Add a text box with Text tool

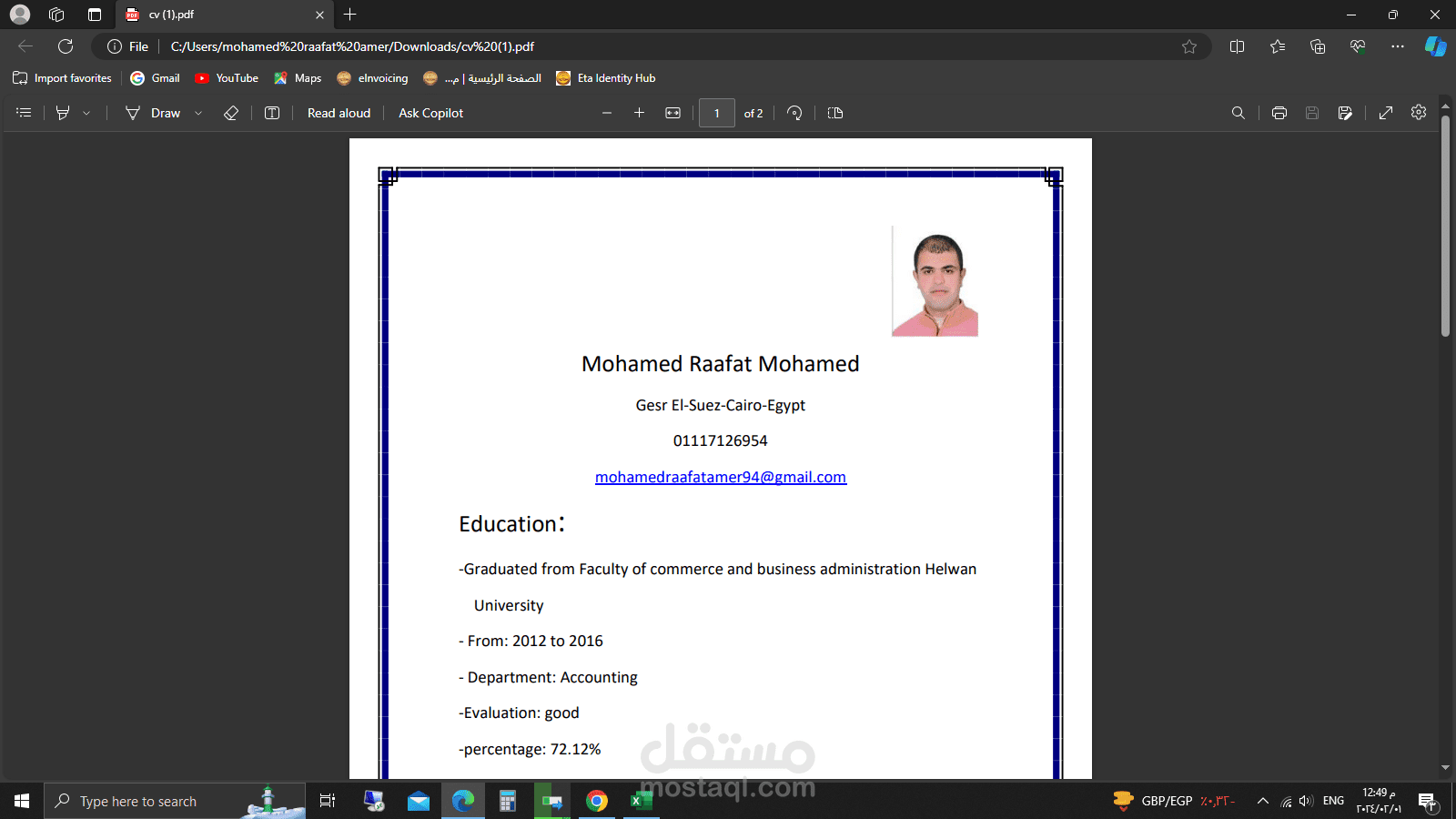(272, 113)
